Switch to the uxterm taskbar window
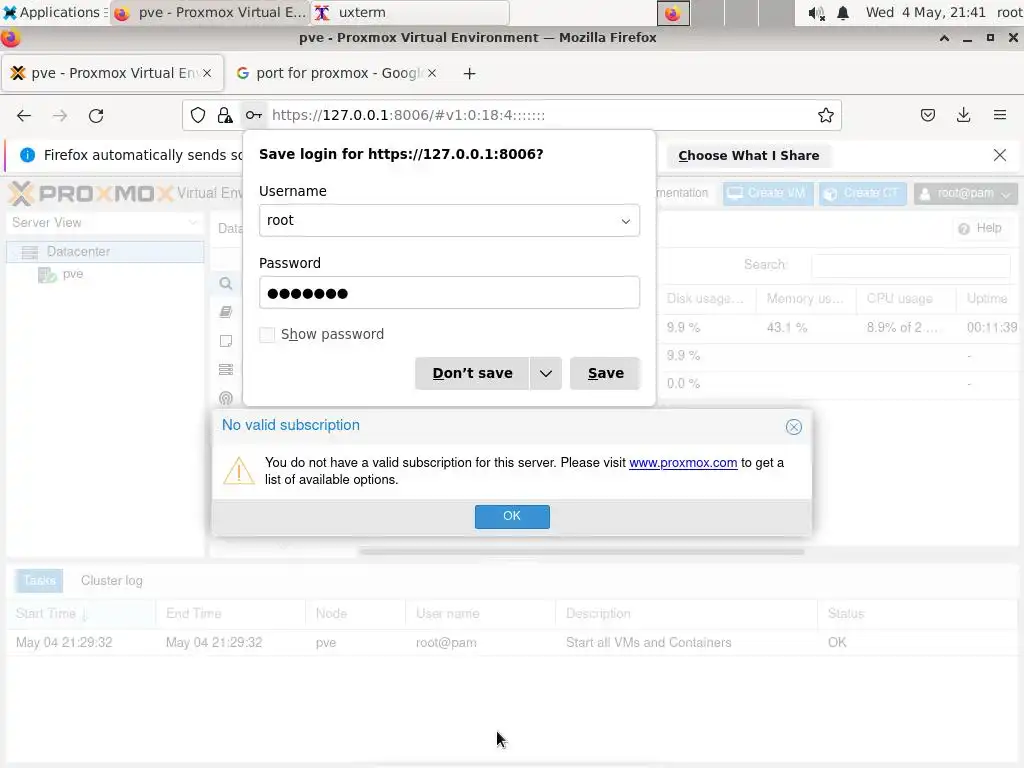 410,12
